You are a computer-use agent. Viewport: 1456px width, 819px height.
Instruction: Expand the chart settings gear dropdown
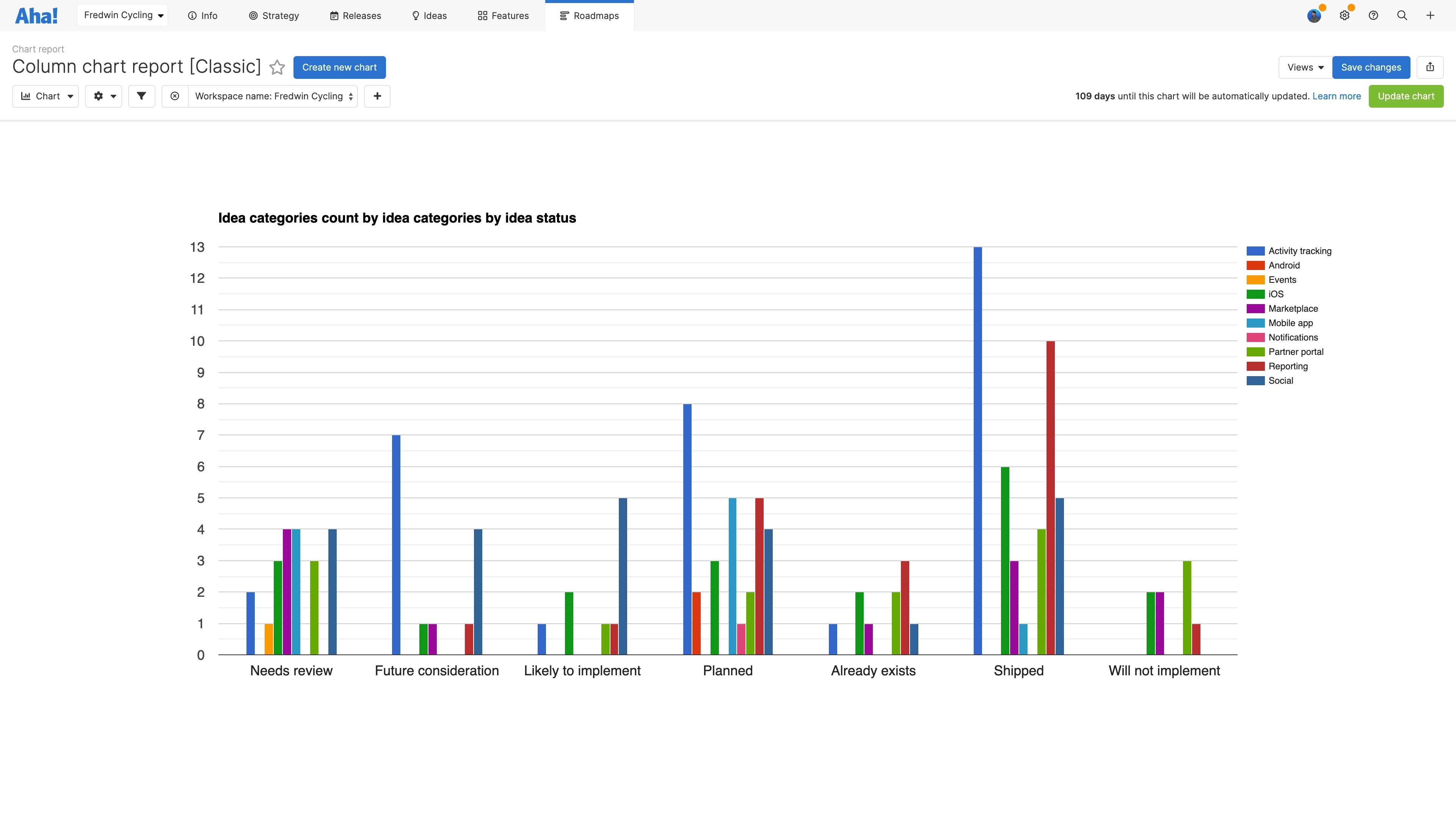pos(104,96)
